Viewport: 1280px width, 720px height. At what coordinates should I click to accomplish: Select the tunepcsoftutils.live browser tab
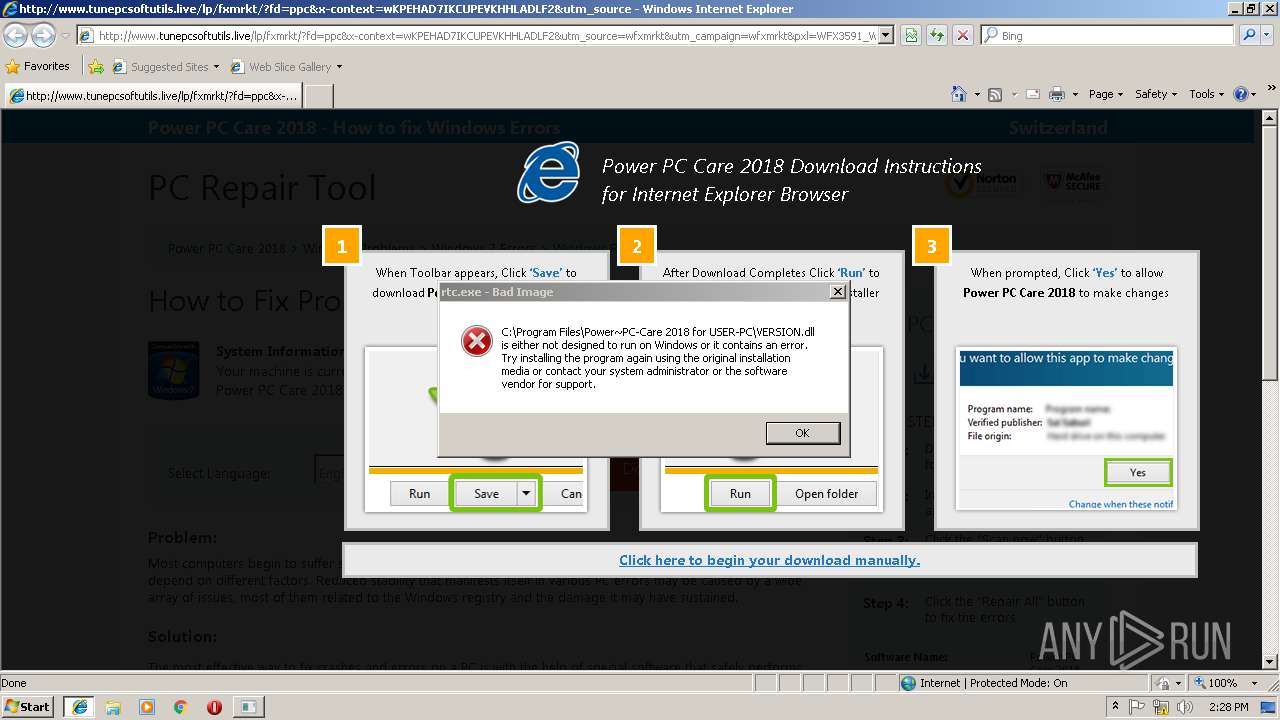pos(153,96)
